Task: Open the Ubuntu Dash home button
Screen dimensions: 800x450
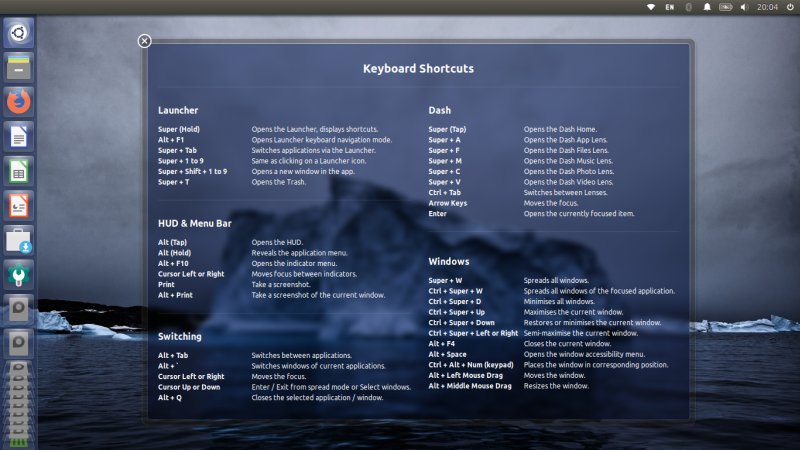Action: click(x=19, y=33)
